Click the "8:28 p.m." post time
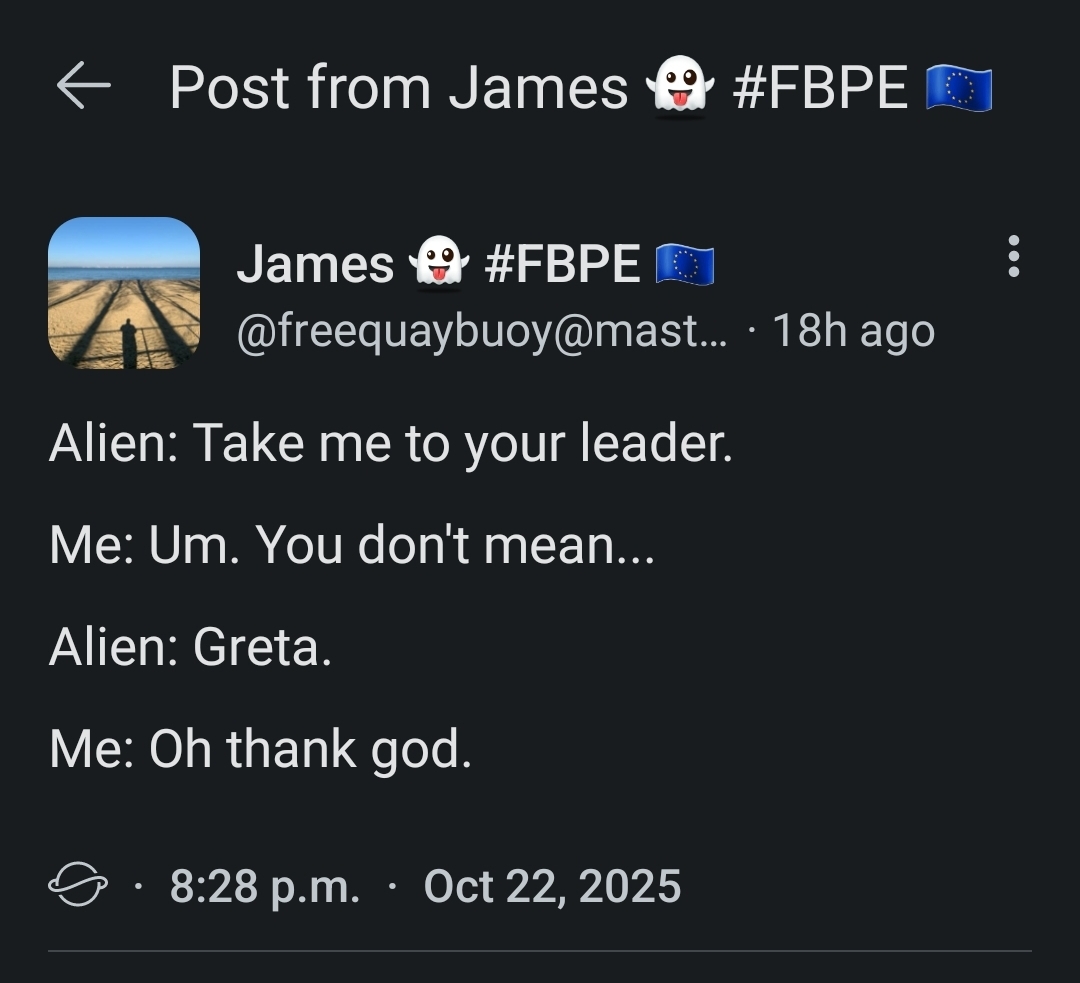 click(x=265, y=887)
